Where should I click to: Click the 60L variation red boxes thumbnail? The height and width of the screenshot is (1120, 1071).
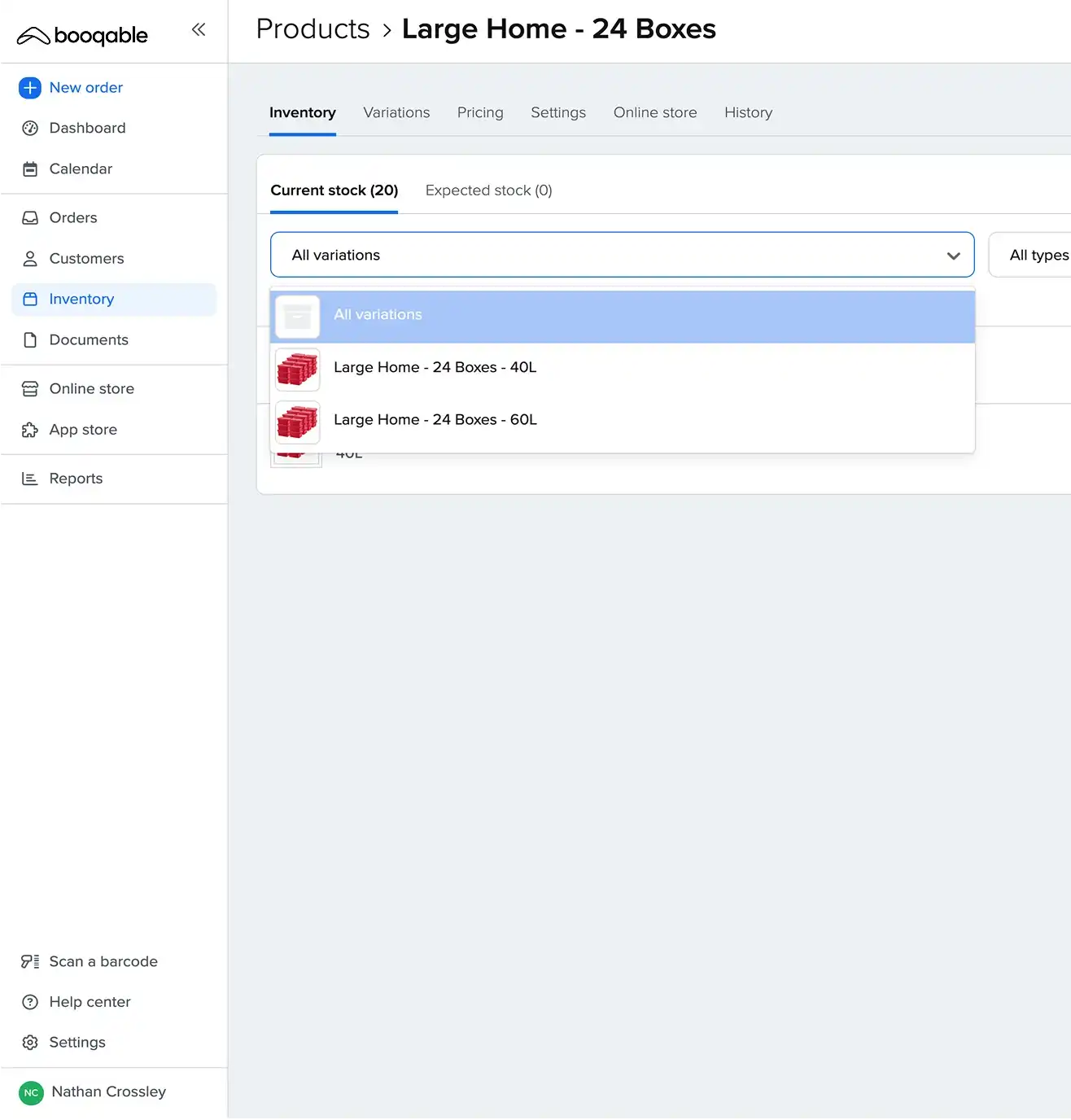click(x=297, y=422)
